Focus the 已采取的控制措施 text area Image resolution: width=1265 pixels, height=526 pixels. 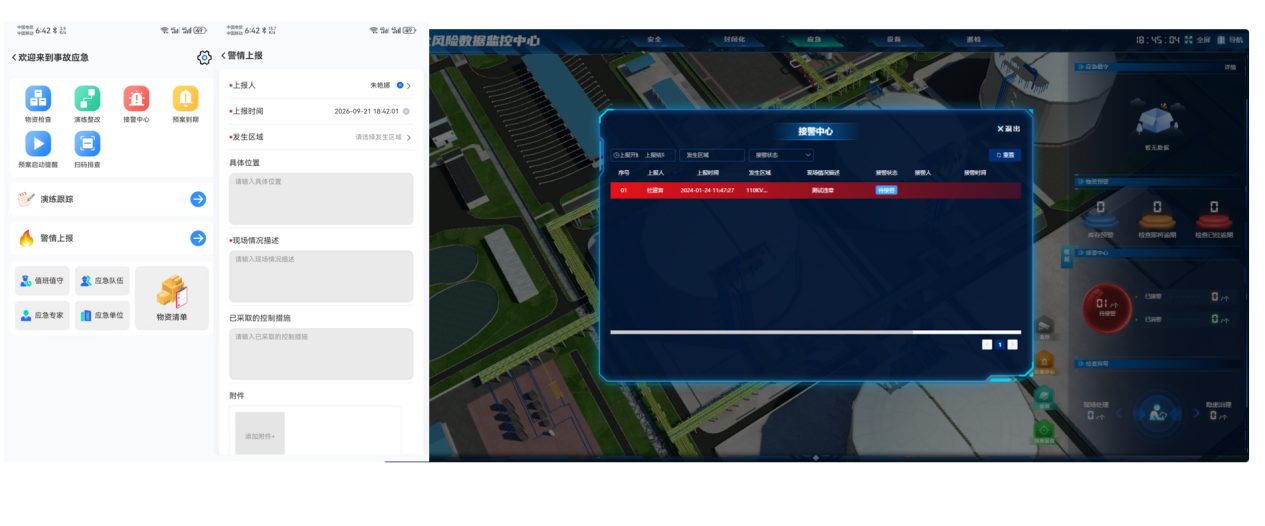click(x=321, y=353)
